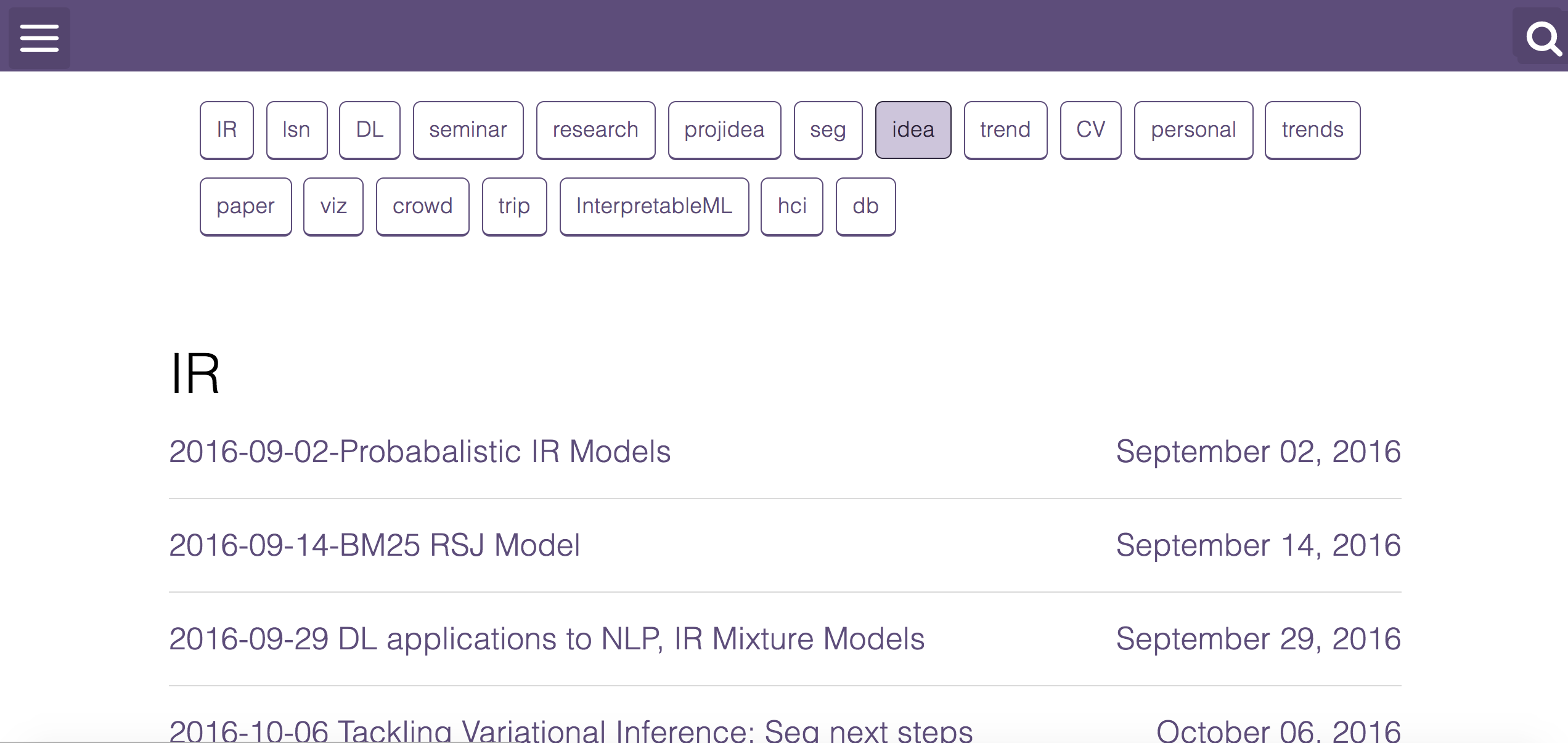Click the trends tag button
Image resolution: width=1568 pixels, height=743 pixels.
click(1312, 130)
